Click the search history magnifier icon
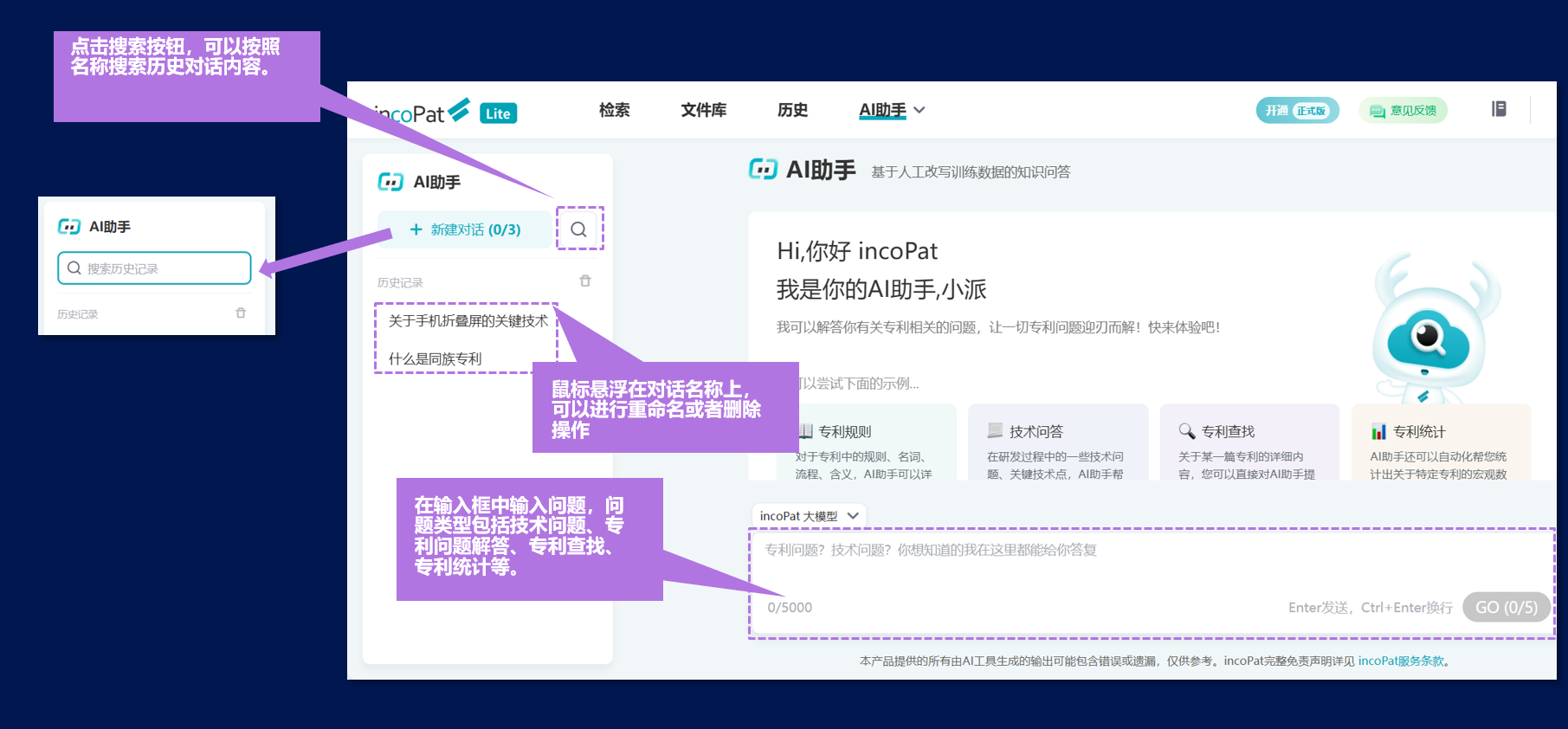This screenshot has width=1568, height=729. (x=578, y=229)
